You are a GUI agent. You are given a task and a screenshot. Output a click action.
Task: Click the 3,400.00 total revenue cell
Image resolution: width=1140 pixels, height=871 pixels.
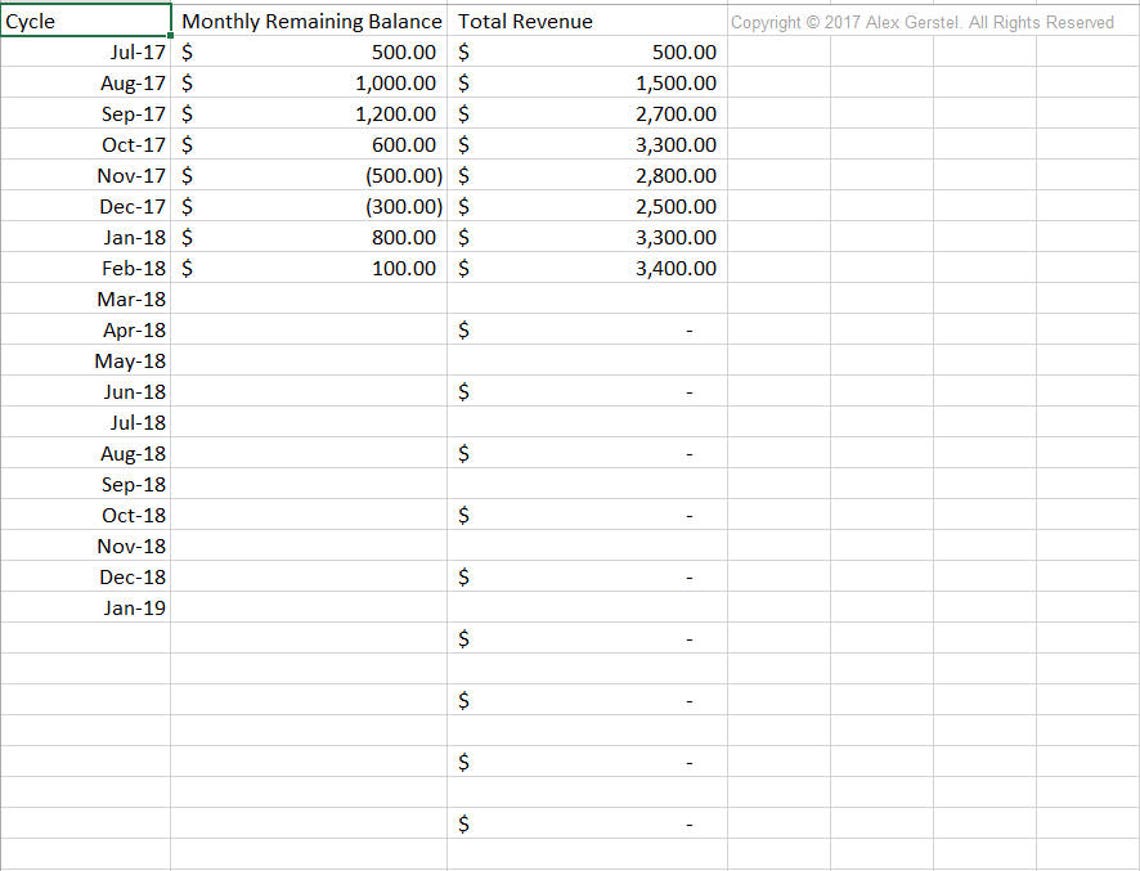pos(585,268)
